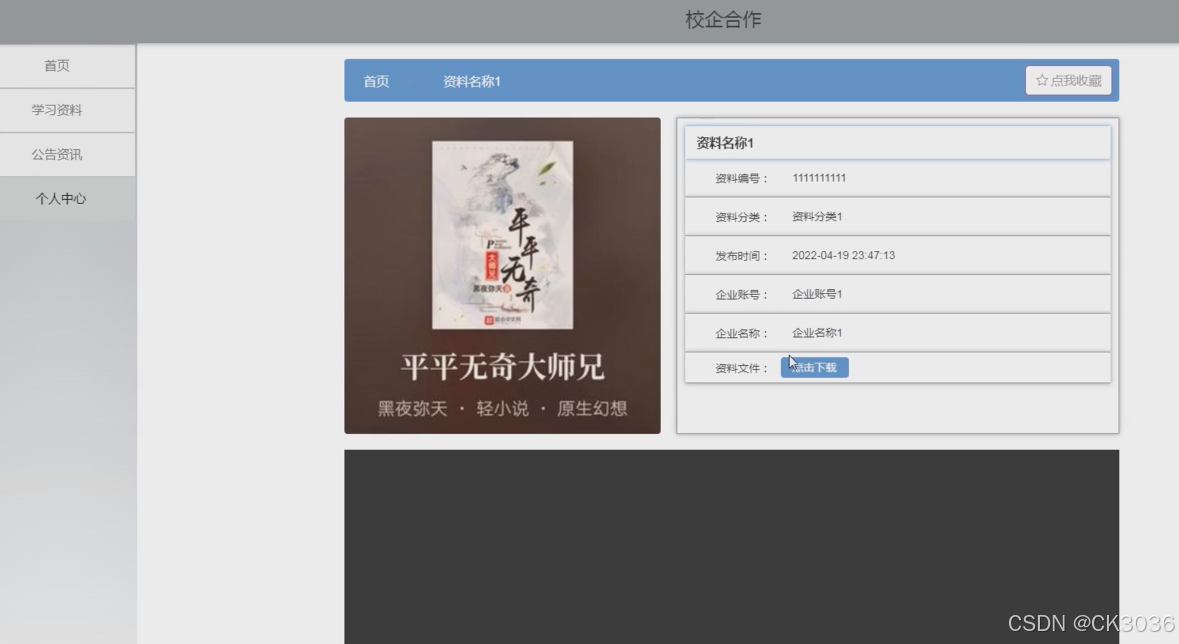Click the 首页 breadcrumb link
This screenshot has width=1179, height=644.
click(376, 81)
